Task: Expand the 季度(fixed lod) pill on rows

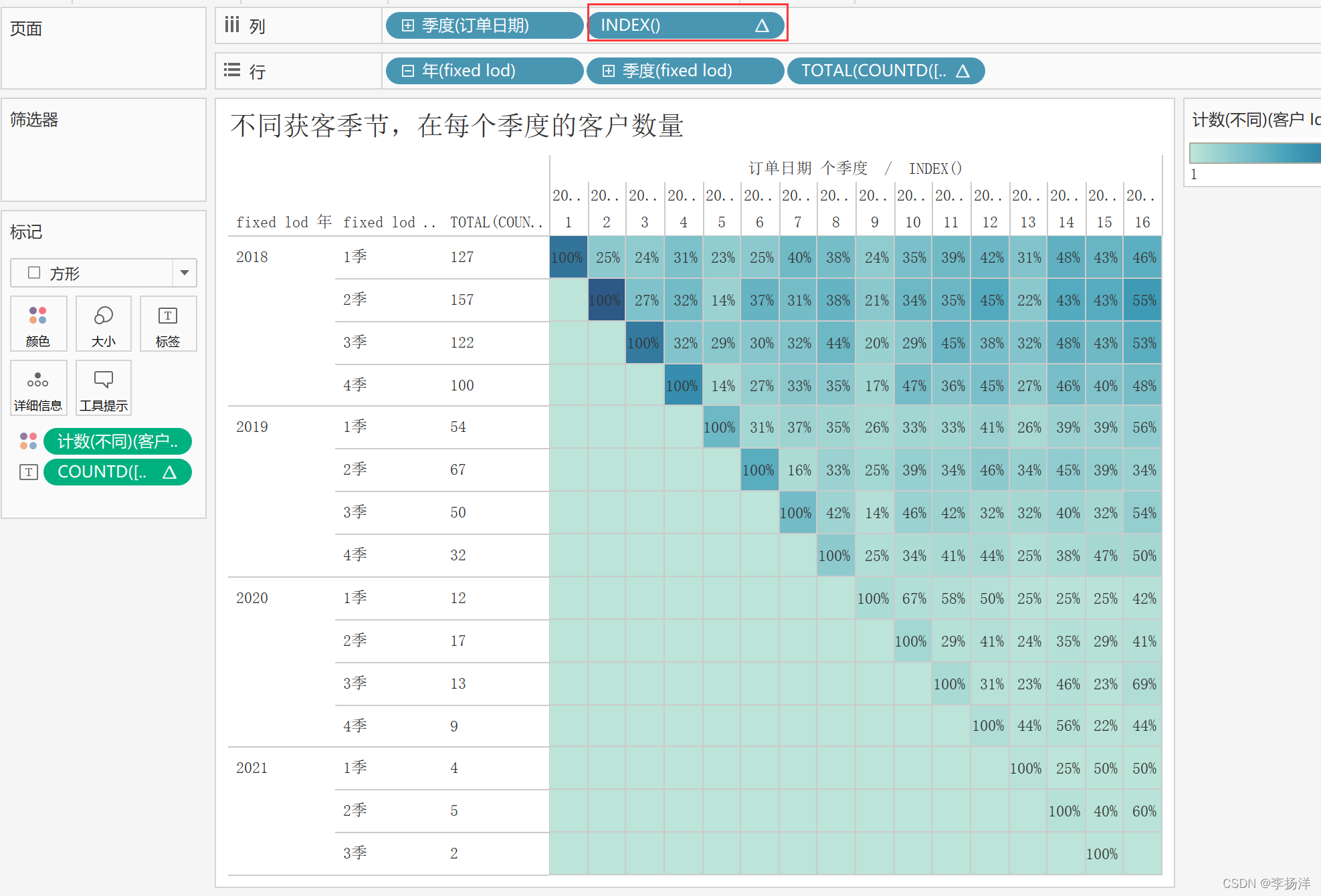Action: pyautogui.click(x=608, y=71)
